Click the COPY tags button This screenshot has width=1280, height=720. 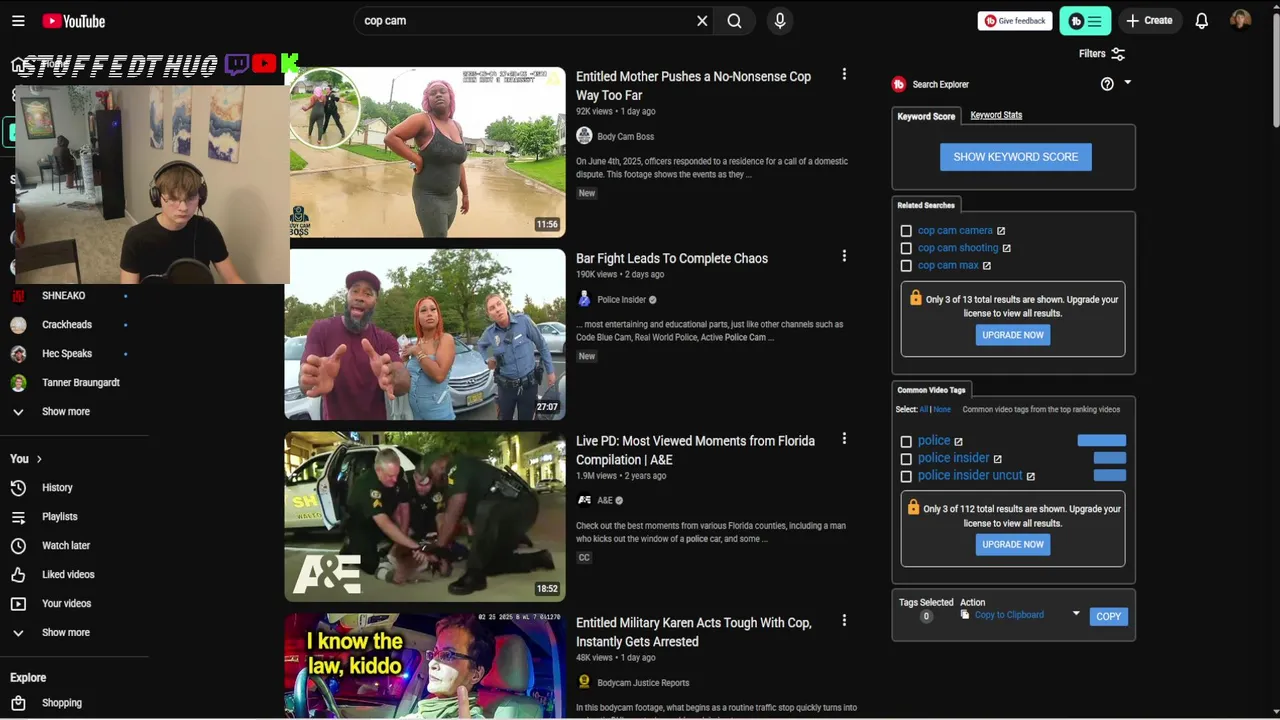1108,617
